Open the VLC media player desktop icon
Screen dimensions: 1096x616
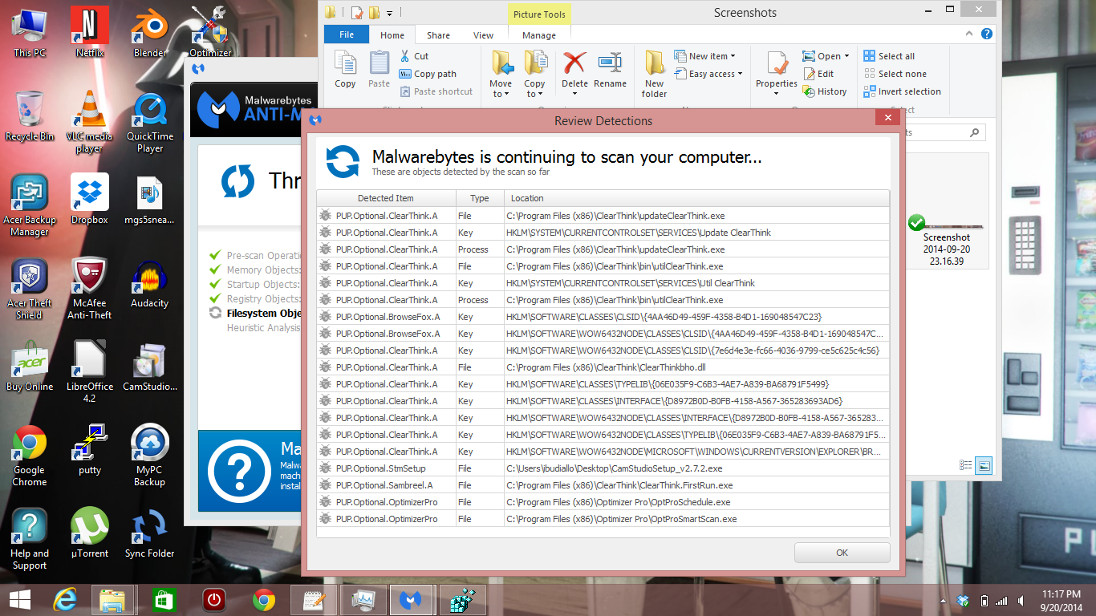(89, 121)
